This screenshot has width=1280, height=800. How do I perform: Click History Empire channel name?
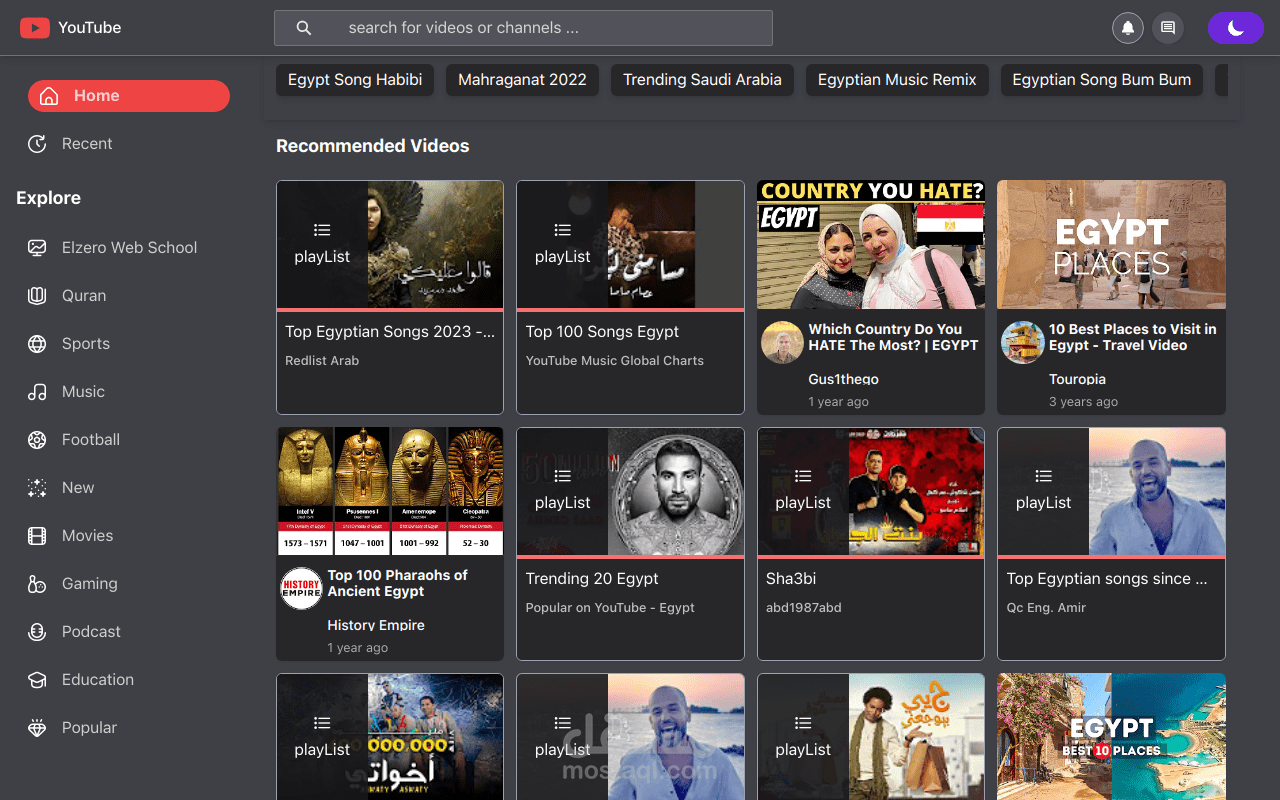click(376, 625)
